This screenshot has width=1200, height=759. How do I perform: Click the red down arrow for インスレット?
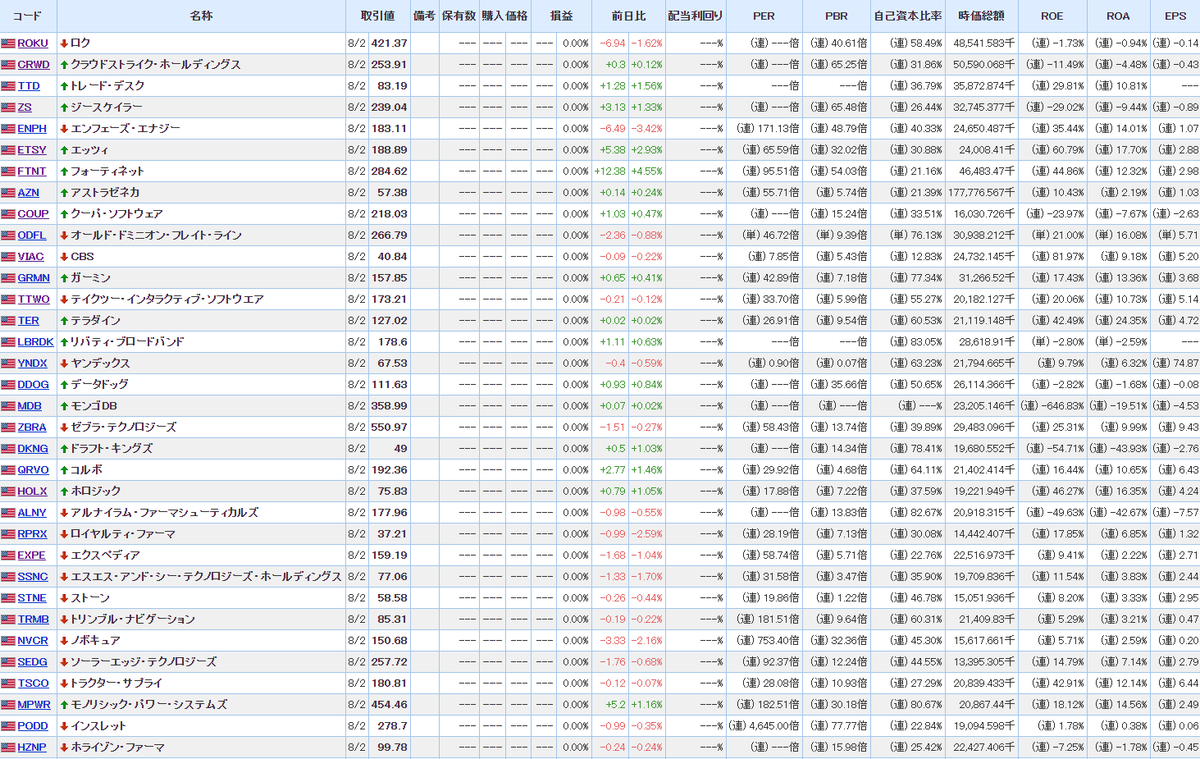pyautogui.click(x=64, y=726)
